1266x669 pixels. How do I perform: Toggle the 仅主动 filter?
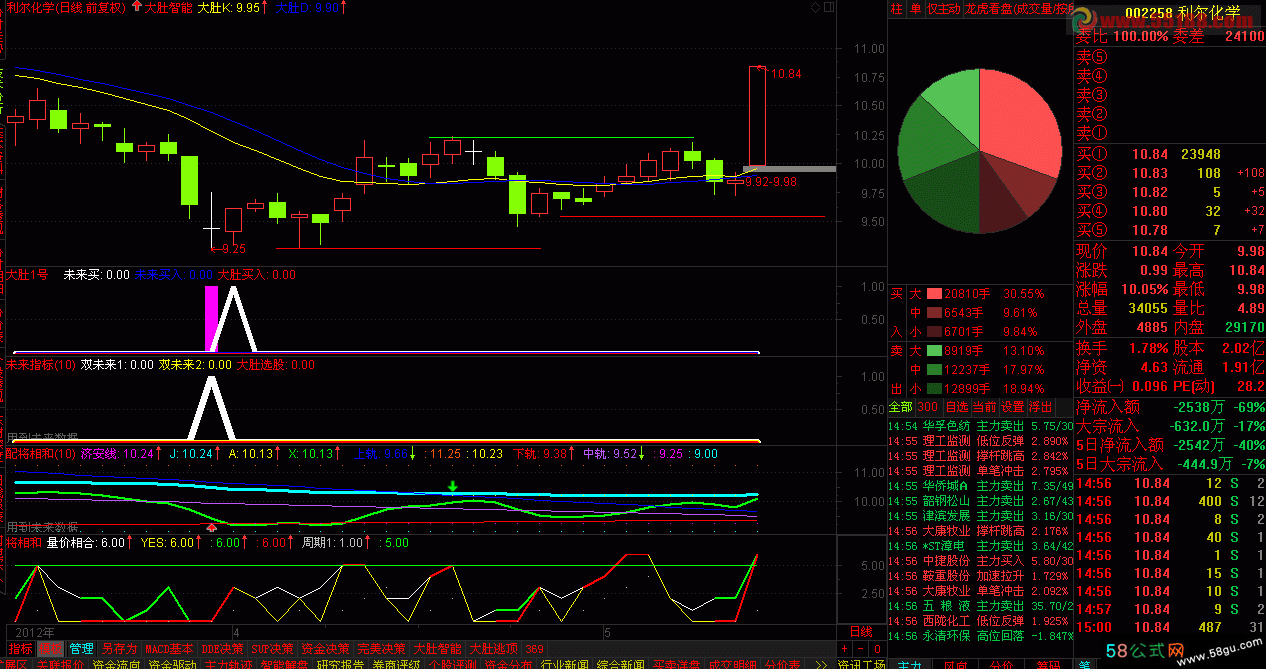pyautogui.click(x=943, y=9)
